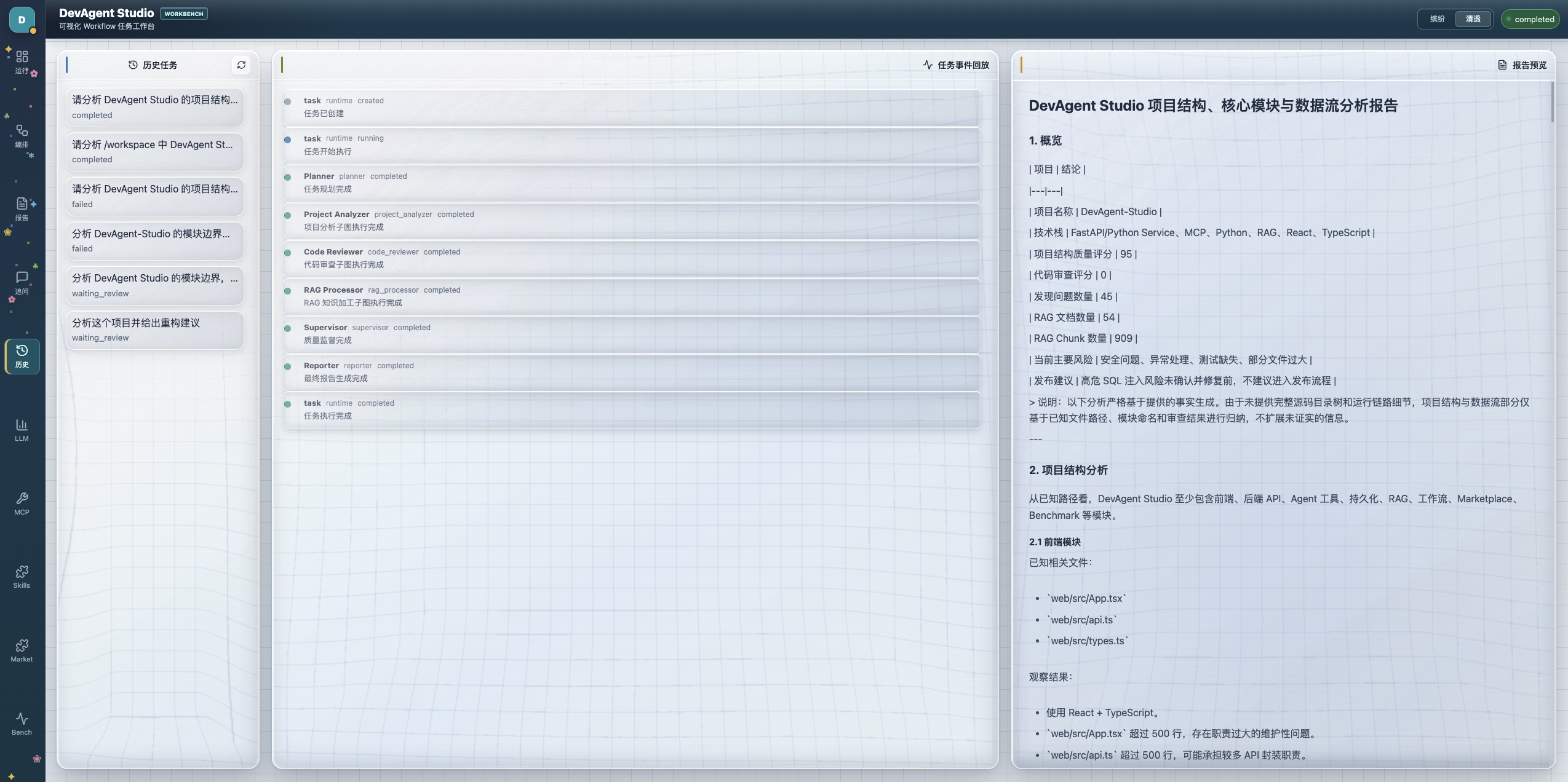Select the task runtime running event

pos(632,145)
